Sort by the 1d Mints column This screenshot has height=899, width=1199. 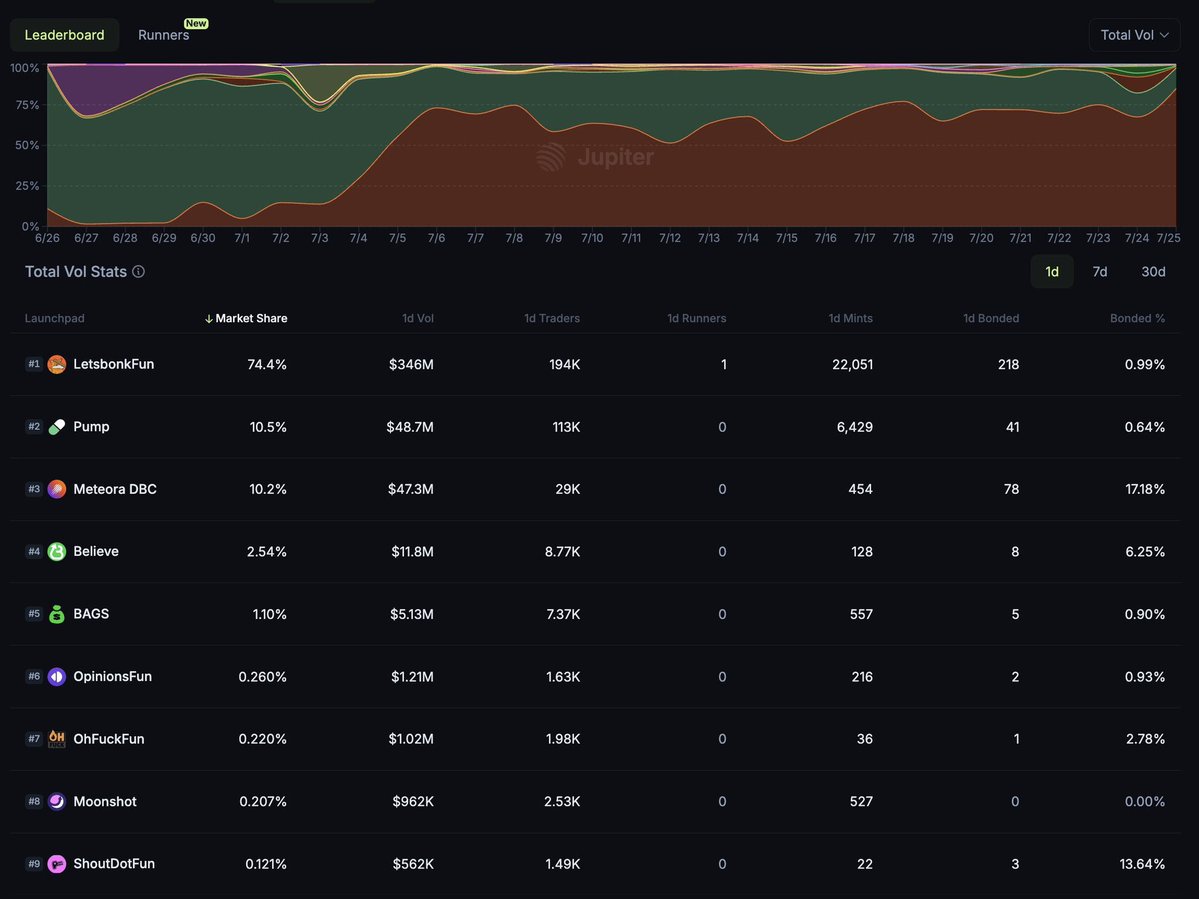tap(850, 319)
